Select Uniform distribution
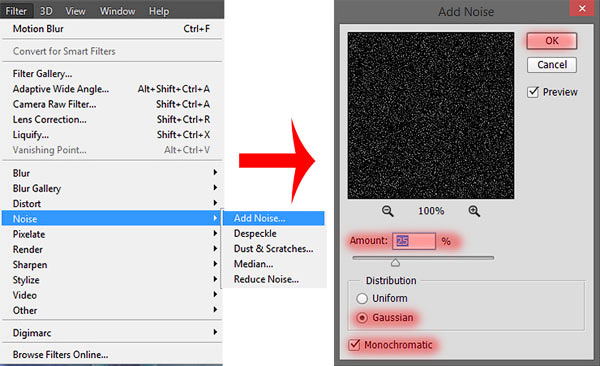This screenshot has height=366, width=600. [x=362, y=298]
